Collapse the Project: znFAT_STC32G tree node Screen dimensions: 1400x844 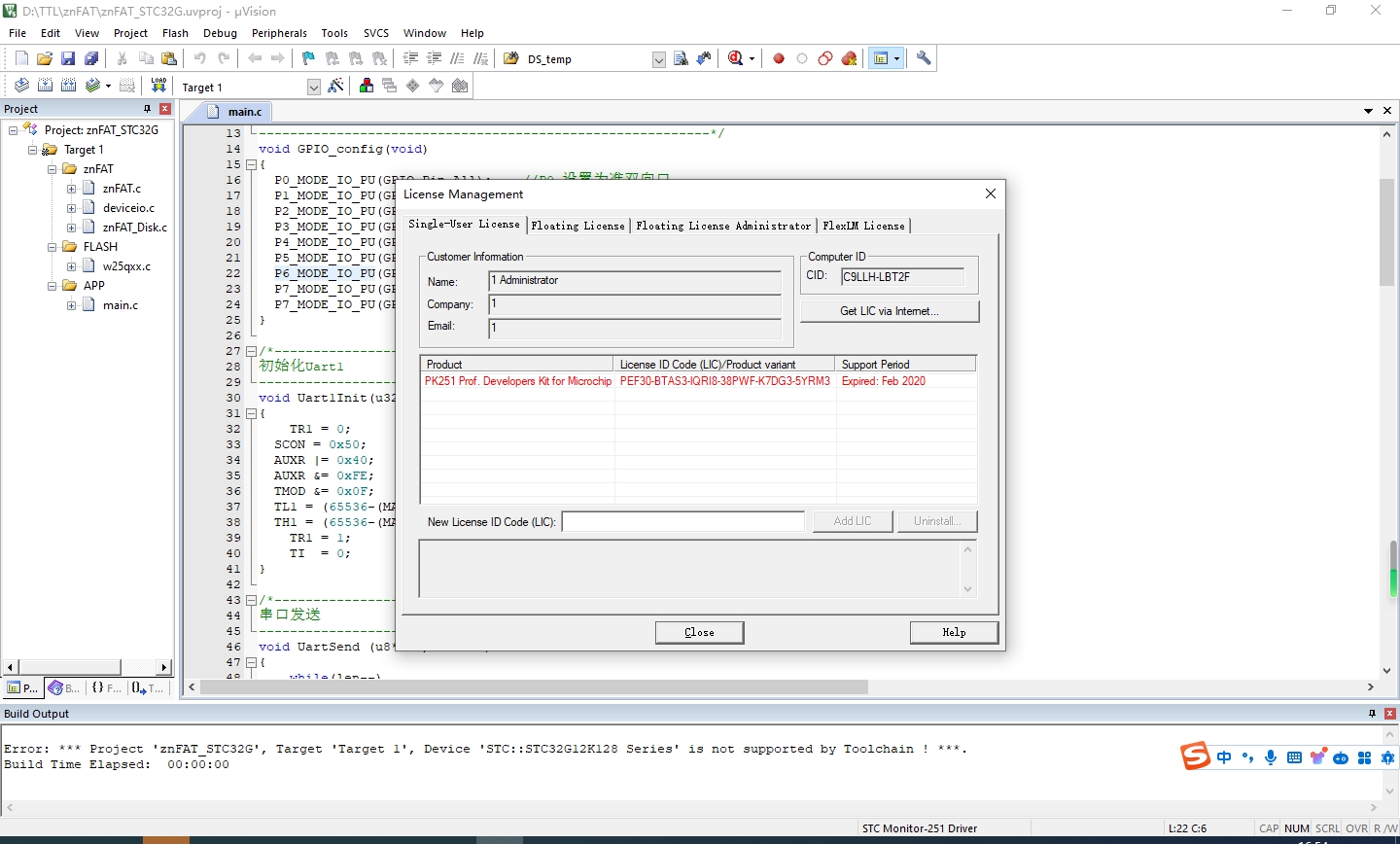pyautogui.click(x=14, y=130)
